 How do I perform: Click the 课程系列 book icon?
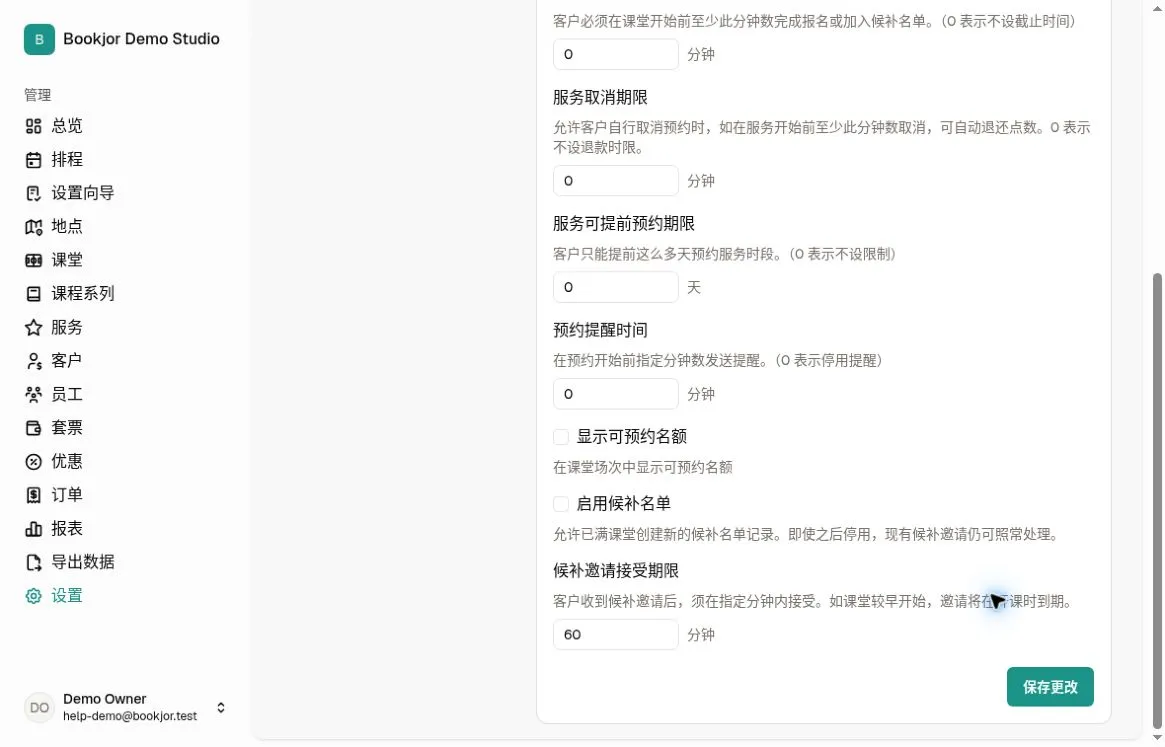[x=33, y=294]
